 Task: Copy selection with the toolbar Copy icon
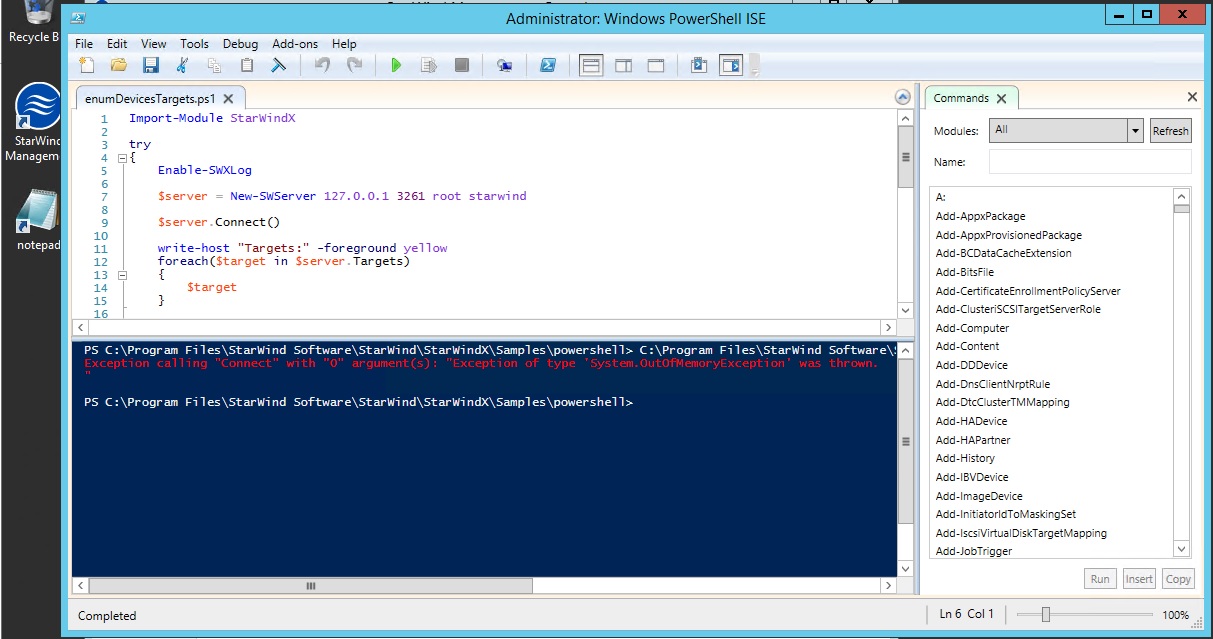click(214, 65)
